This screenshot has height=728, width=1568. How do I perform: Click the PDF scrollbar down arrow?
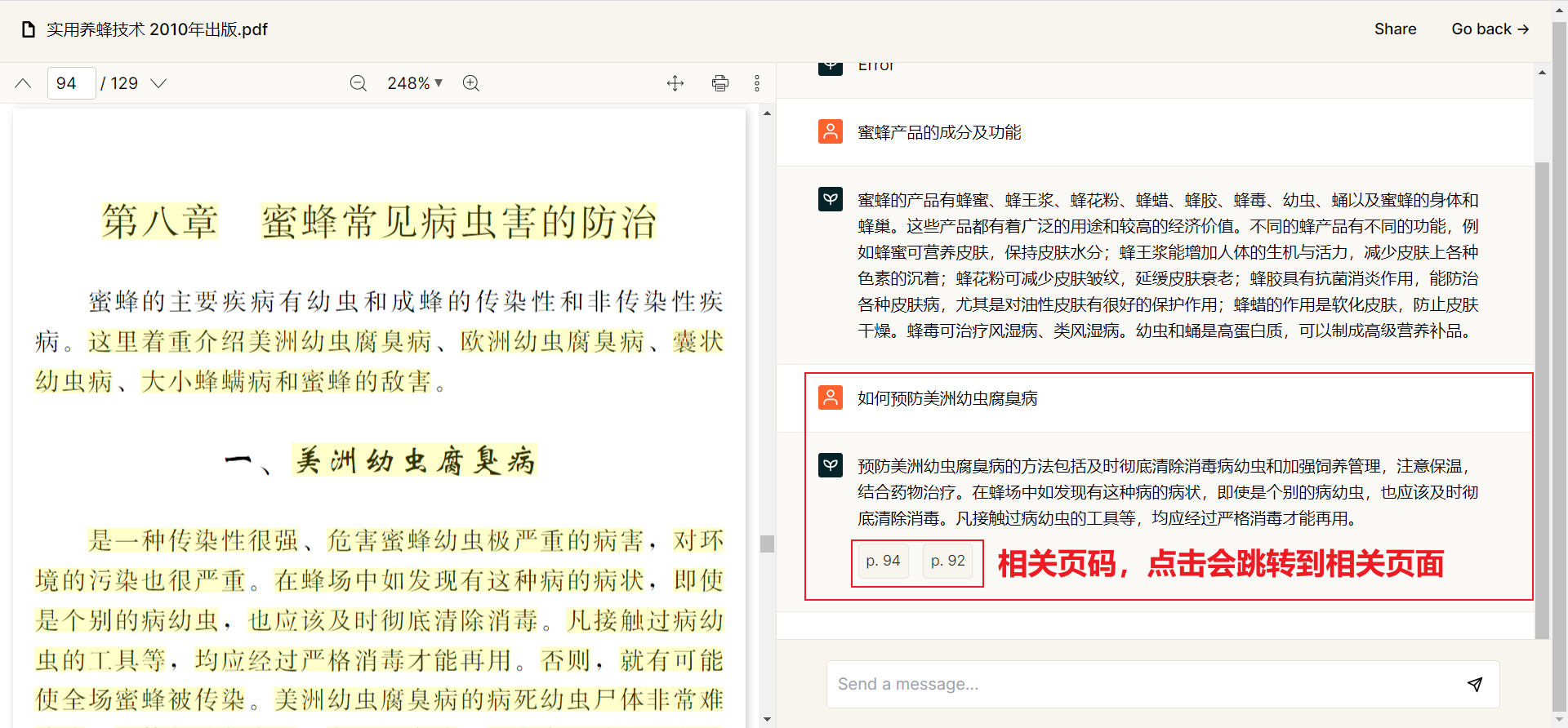(x=767, y=719)
